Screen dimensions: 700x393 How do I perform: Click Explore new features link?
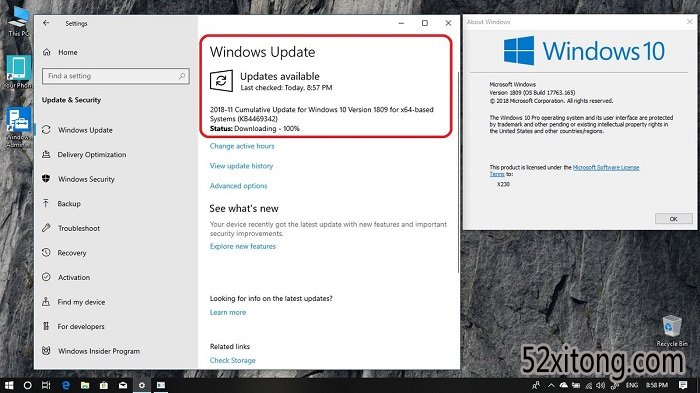(243, 247)
